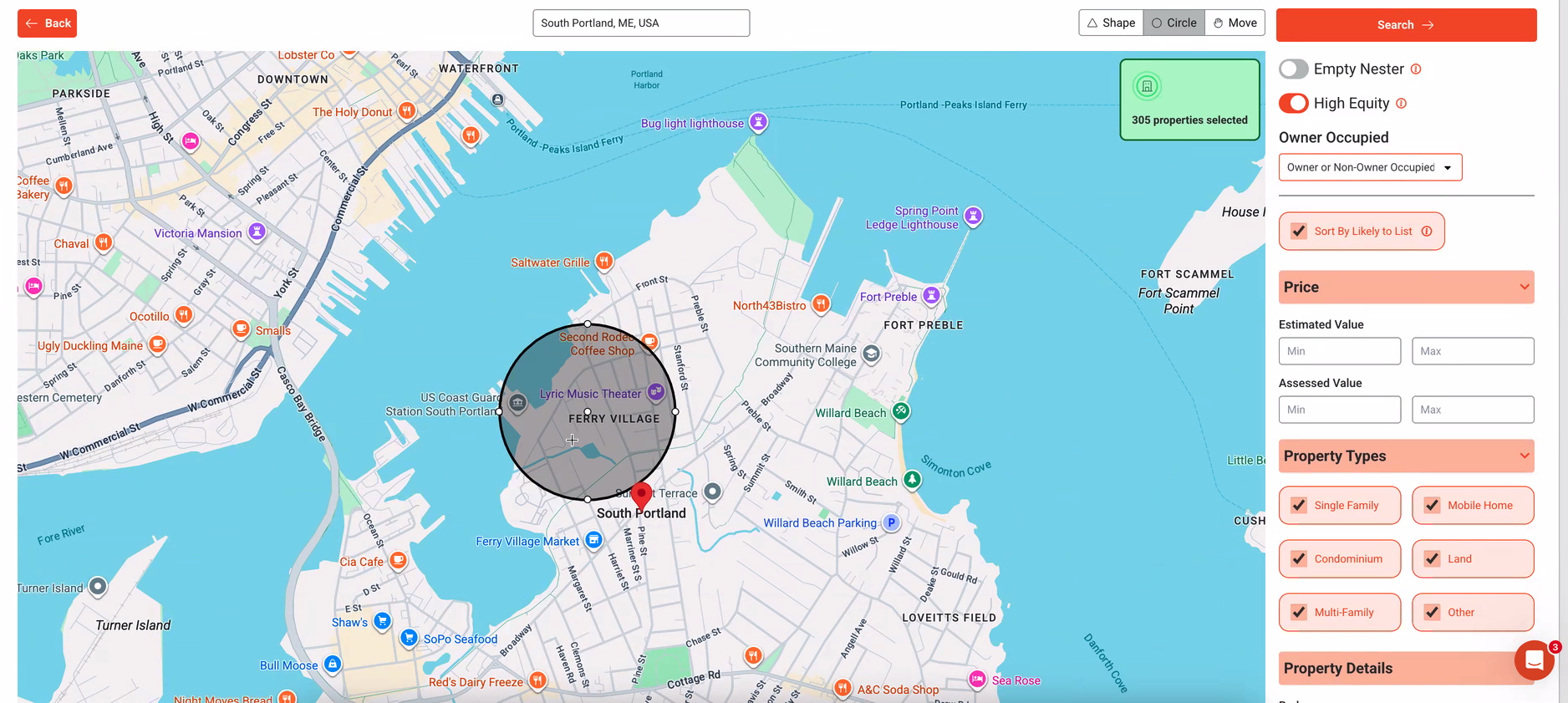Select the Move map mode
The width and height of the screenshot is (1568, 703).
(x=1235, y=23)
